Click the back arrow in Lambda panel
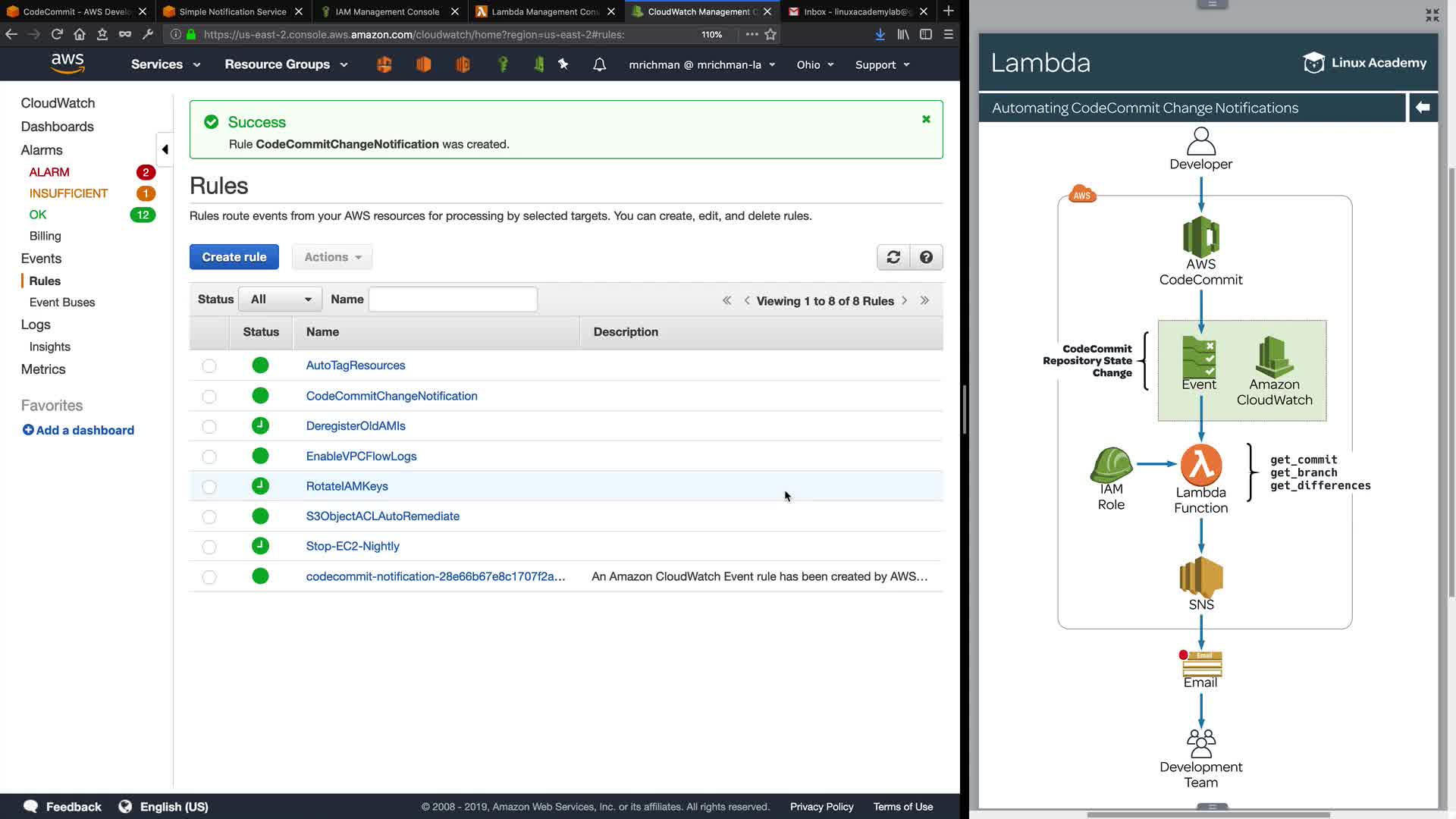Image resolution: width=1456 pixels, height=819 pixels. click(x=1423, y=108)
